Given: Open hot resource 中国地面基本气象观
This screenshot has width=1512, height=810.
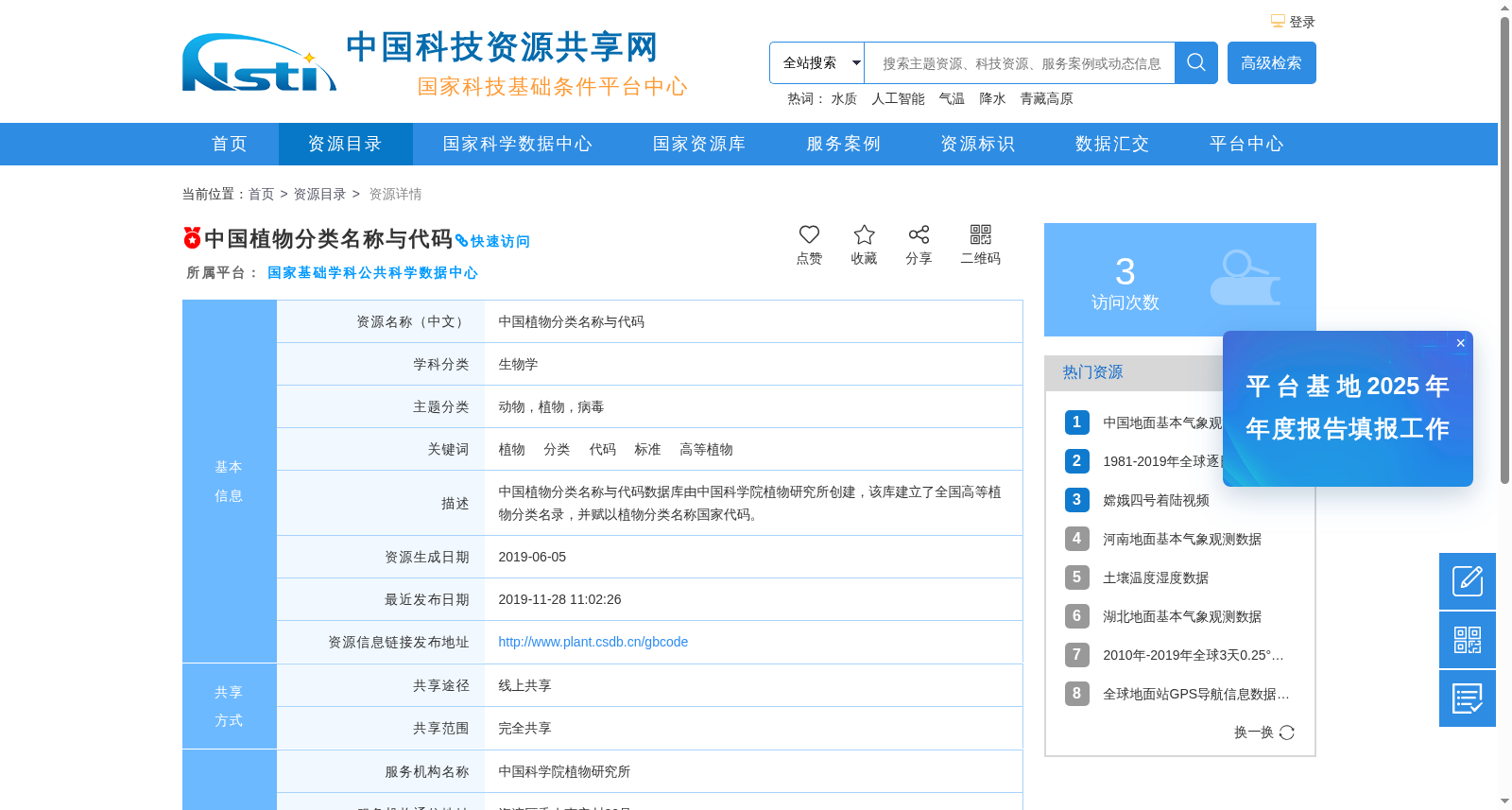Looking at the screenshot, I should (x=1162, y=422).
